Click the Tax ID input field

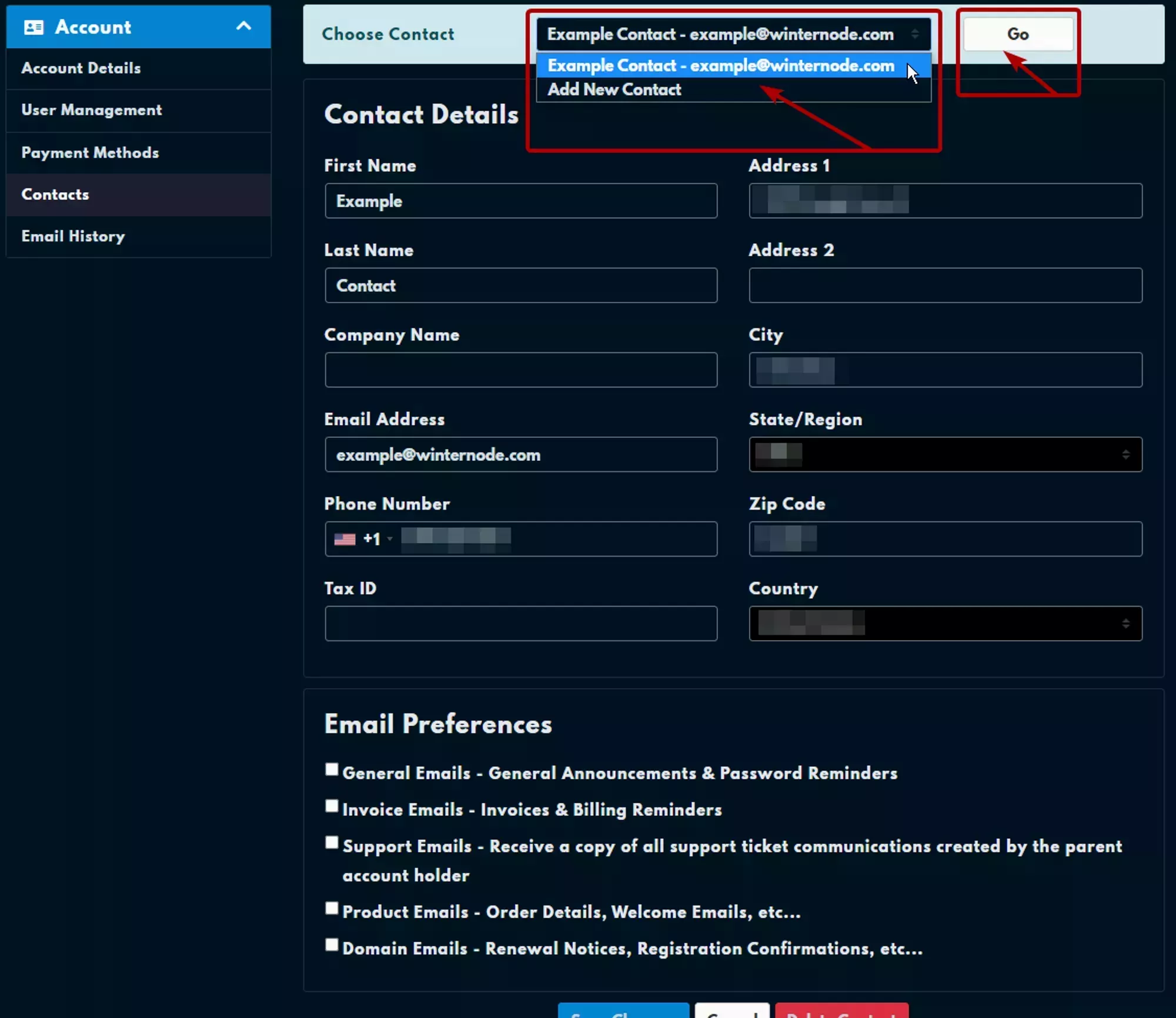point(521,624)
